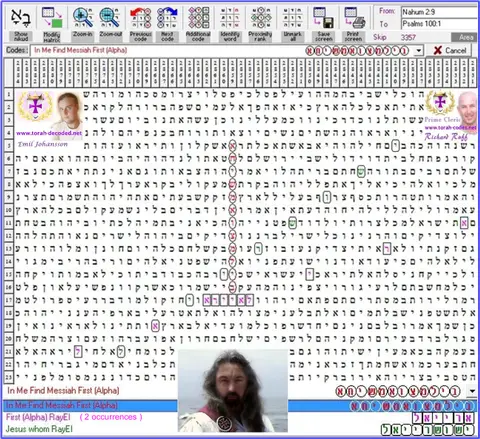Click the long-haired bearded man photo

pyautogui.click(x=233, y=390)
